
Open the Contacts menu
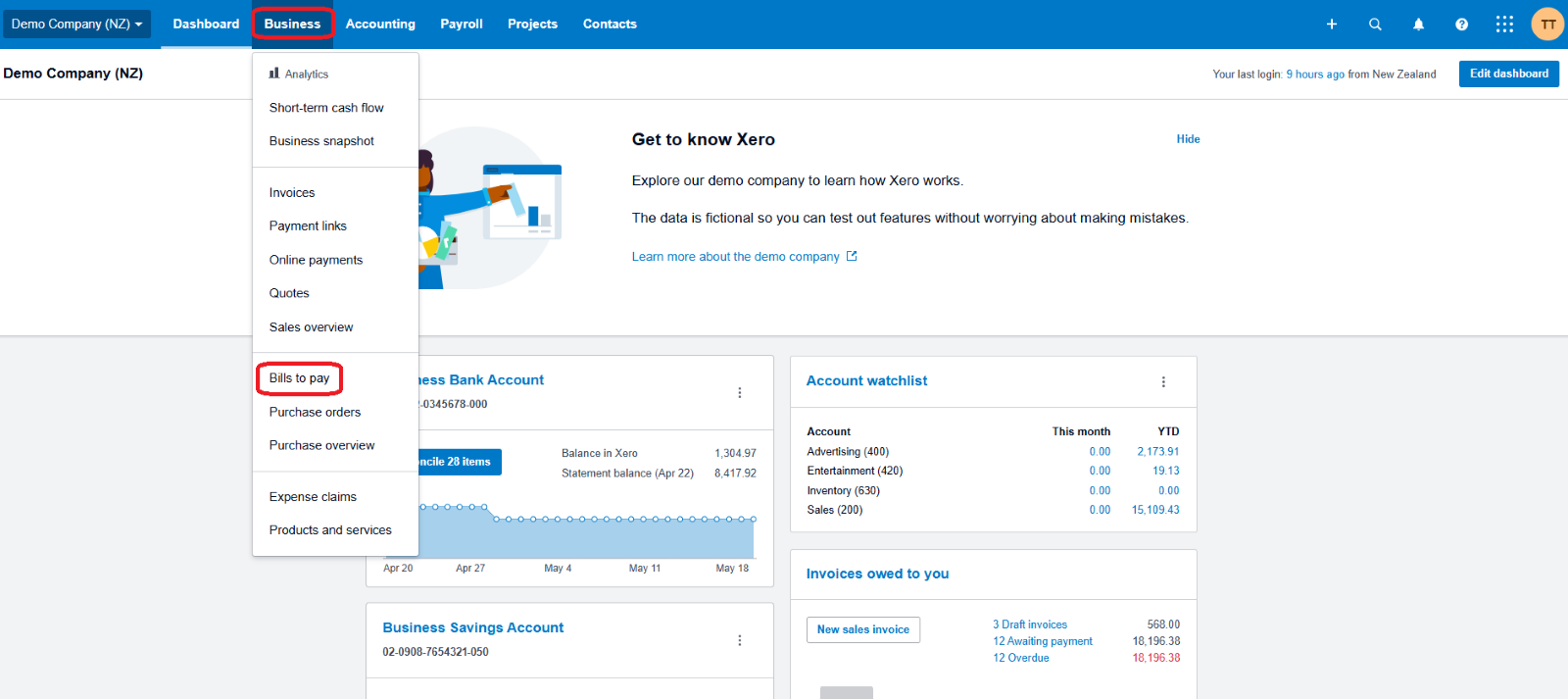[x=610, y=25]
